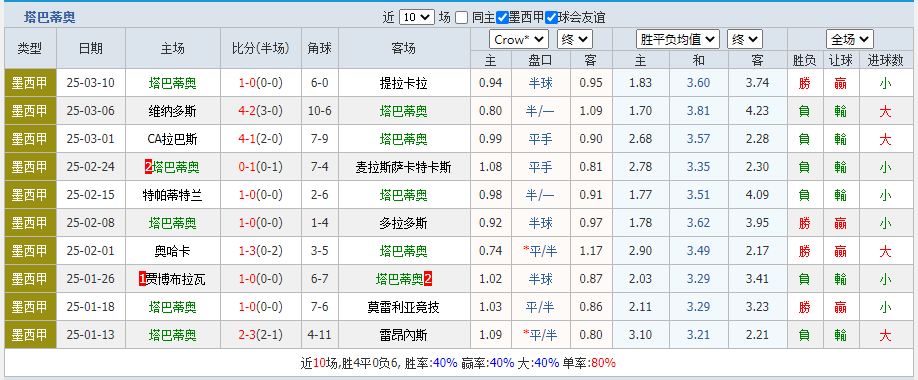Click score 0-1(0-1) on 25-02-24
This screenshot has width=918, height=380.
coord(261,167)
